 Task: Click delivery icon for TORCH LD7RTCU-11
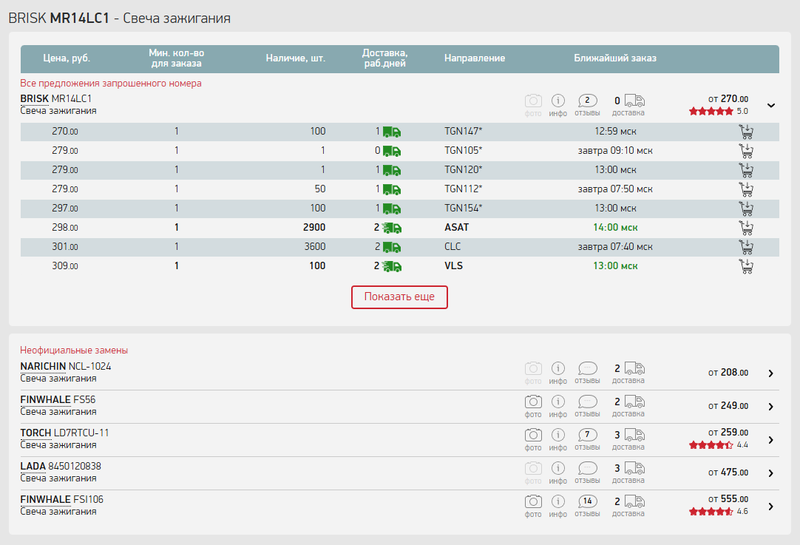pos(635,435)
